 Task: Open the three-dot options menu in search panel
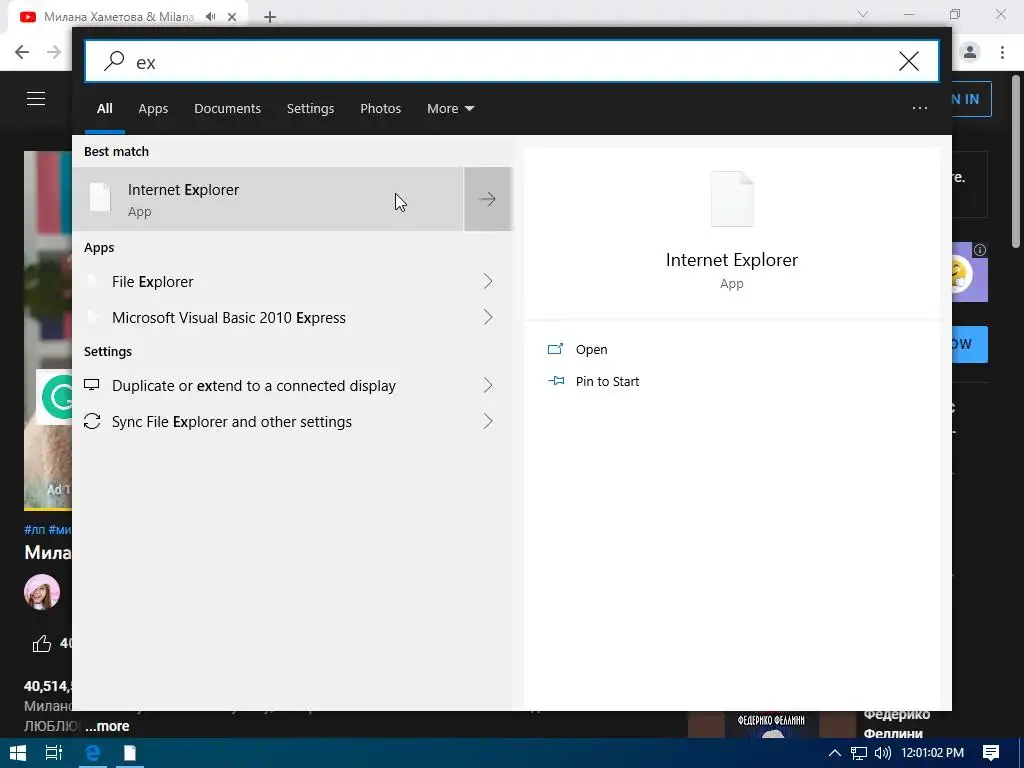coord(920,108)
